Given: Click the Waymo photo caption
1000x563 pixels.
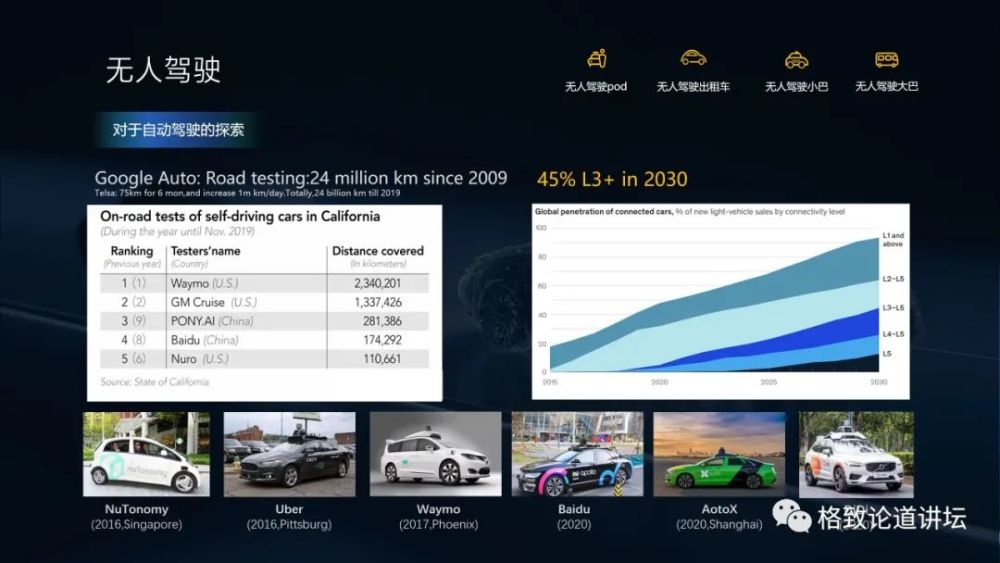Looking at the screenshot, I should (x=438, y=516).
